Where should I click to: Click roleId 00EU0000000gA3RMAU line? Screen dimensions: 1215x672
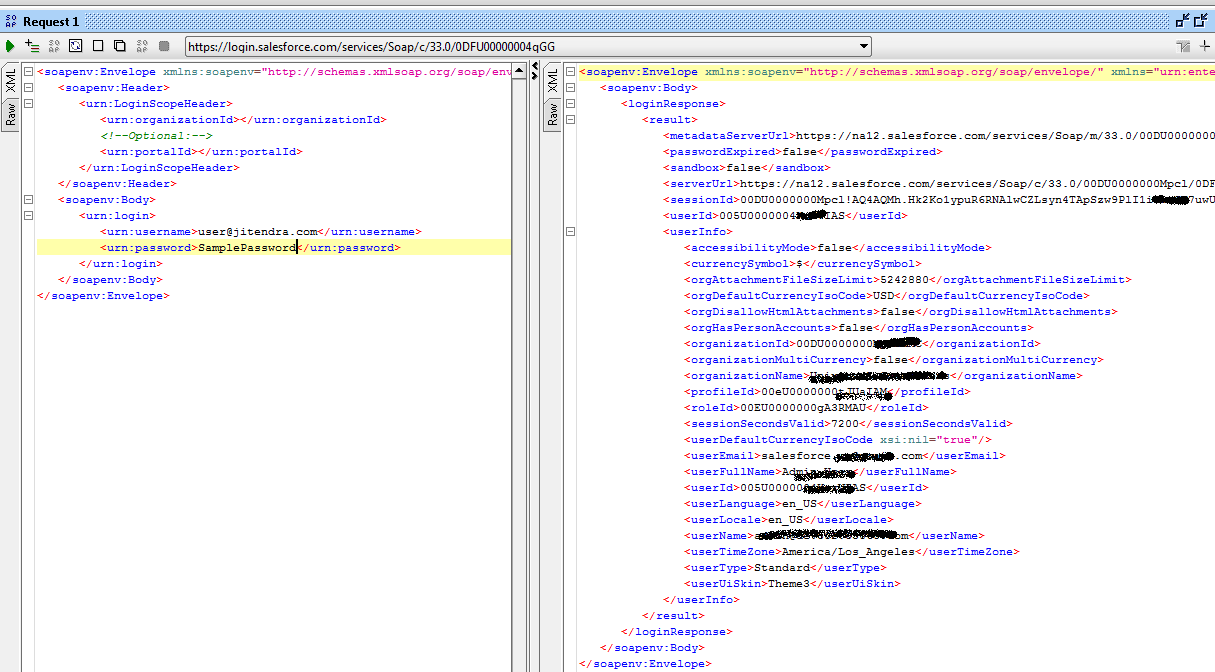(806, 408)
